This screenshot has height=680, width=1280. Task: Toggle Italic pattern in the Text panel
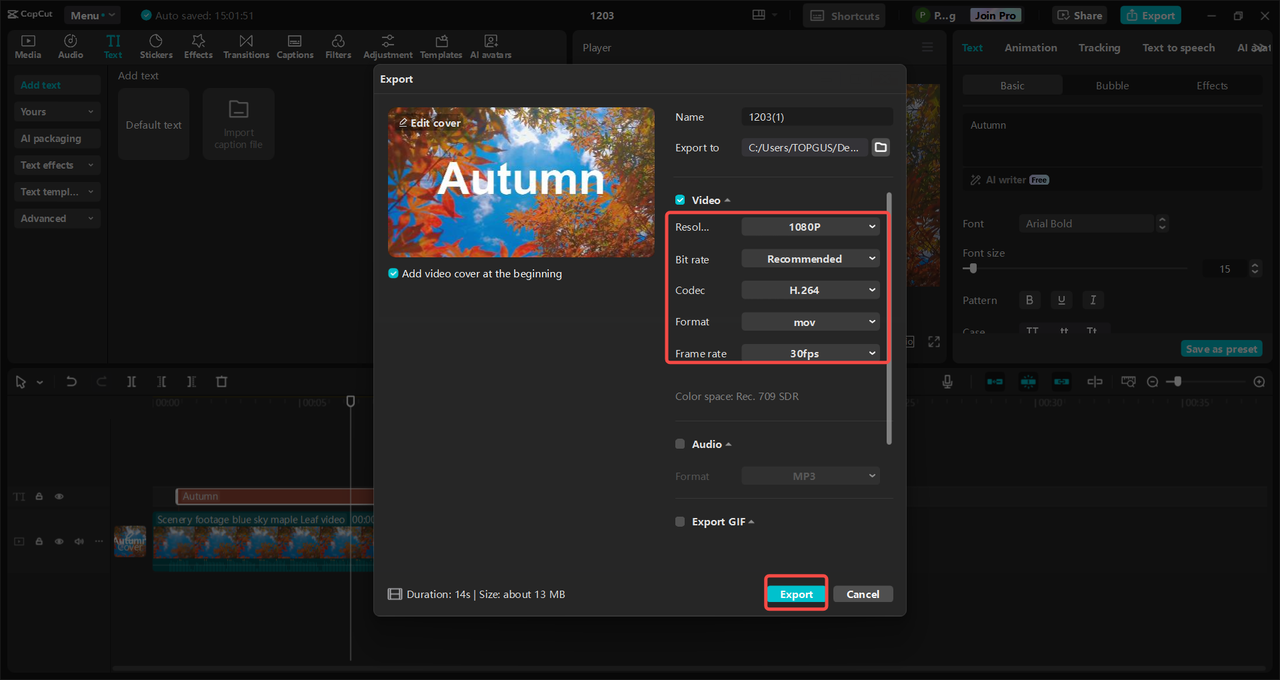click(x=1093, y=300)
